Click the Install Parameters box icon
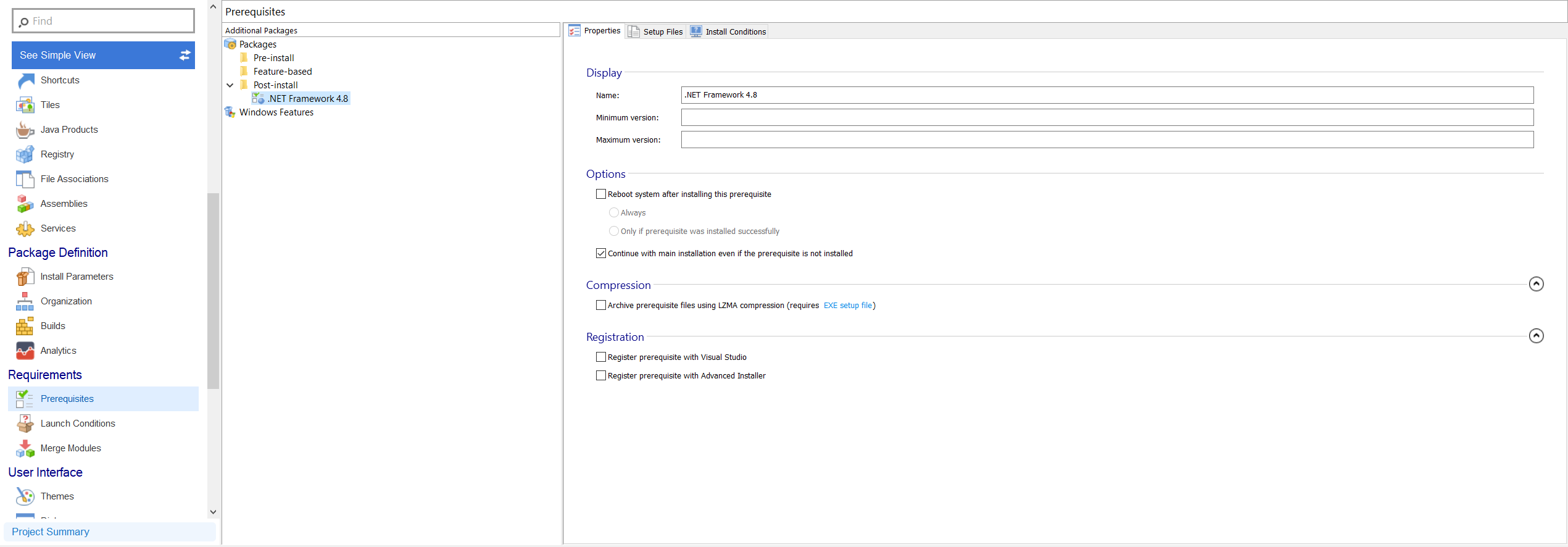 point(25,277)
